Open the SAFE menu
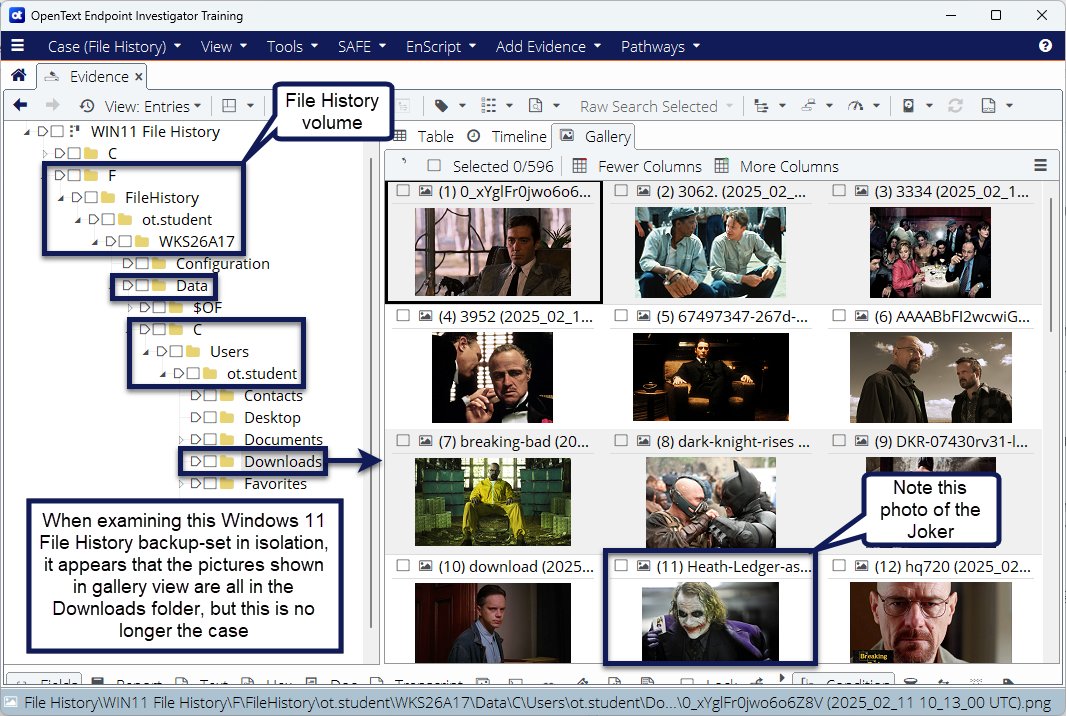This screenshot has width=1066, height=716. [362, 46]
